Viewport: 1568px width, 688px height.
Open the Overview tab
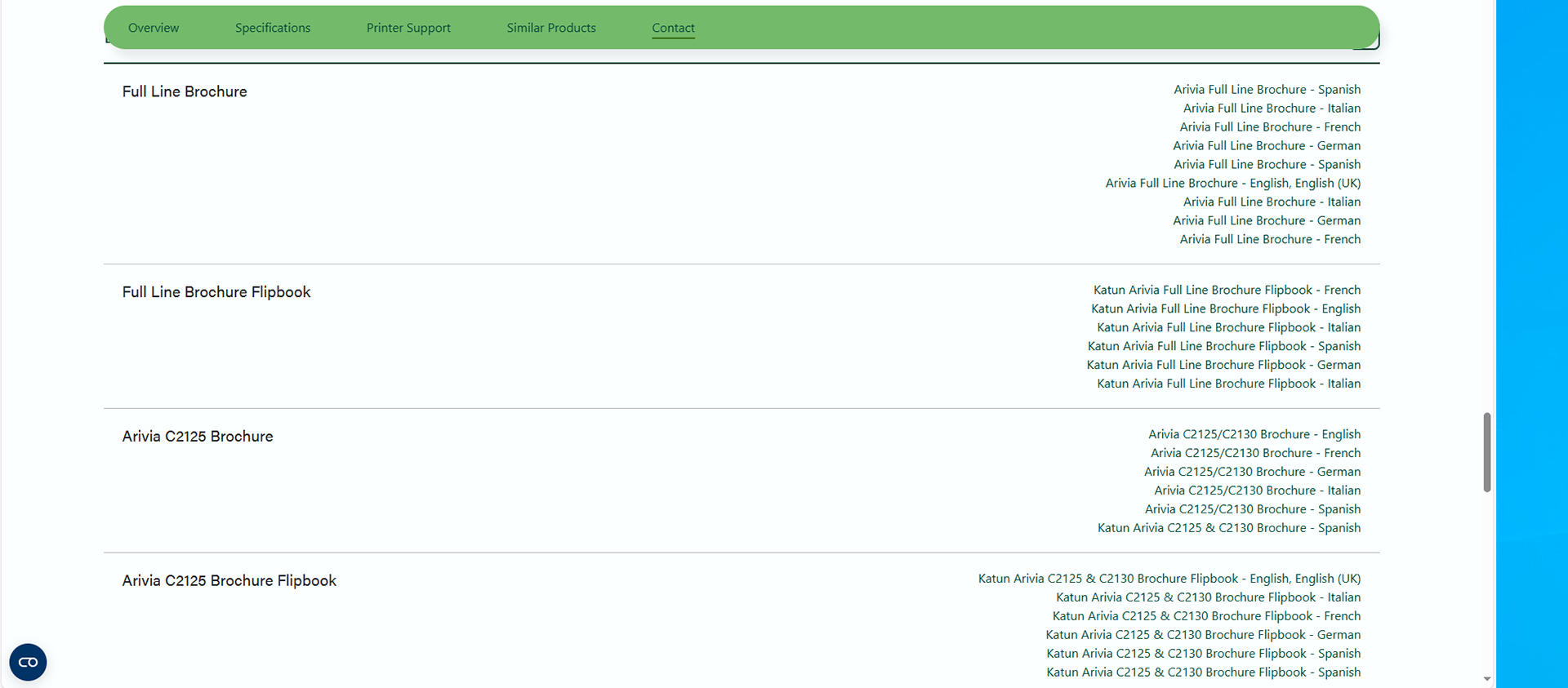(154, 28)
